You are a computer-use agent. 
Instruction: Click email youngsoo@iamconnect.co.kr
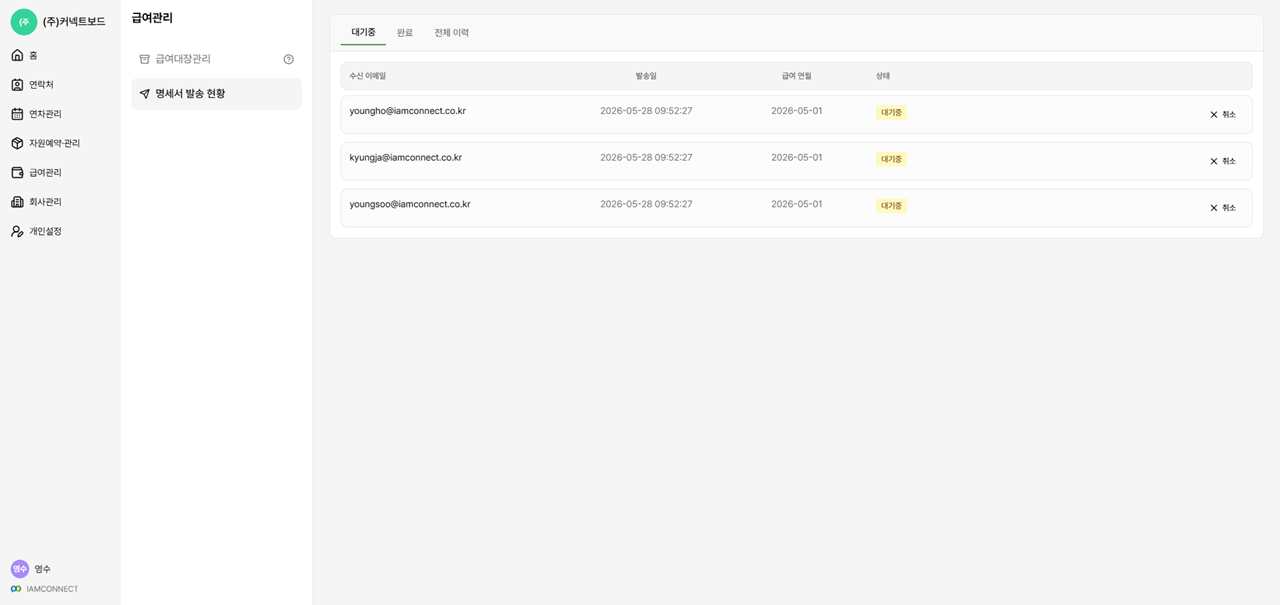[410, 204]
